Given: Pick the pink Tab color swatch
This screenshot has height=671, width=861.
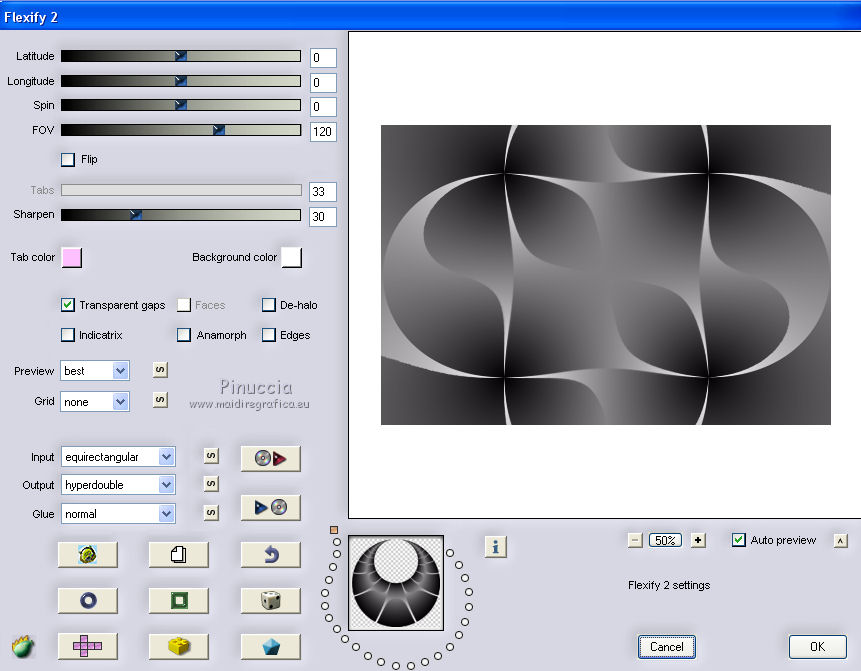Looking at the screenshot, I should 71,258.
